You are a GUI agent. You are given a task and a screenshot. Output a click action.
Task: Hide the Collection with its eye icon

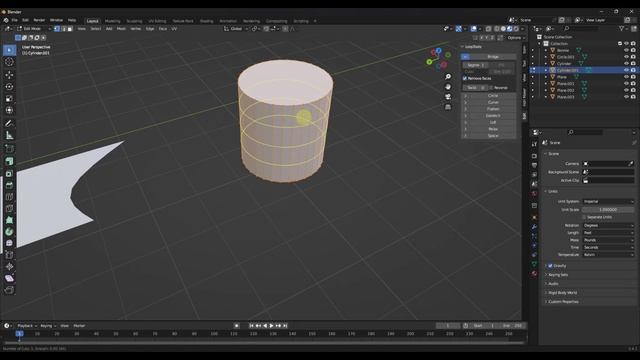(x=626, y=44)
